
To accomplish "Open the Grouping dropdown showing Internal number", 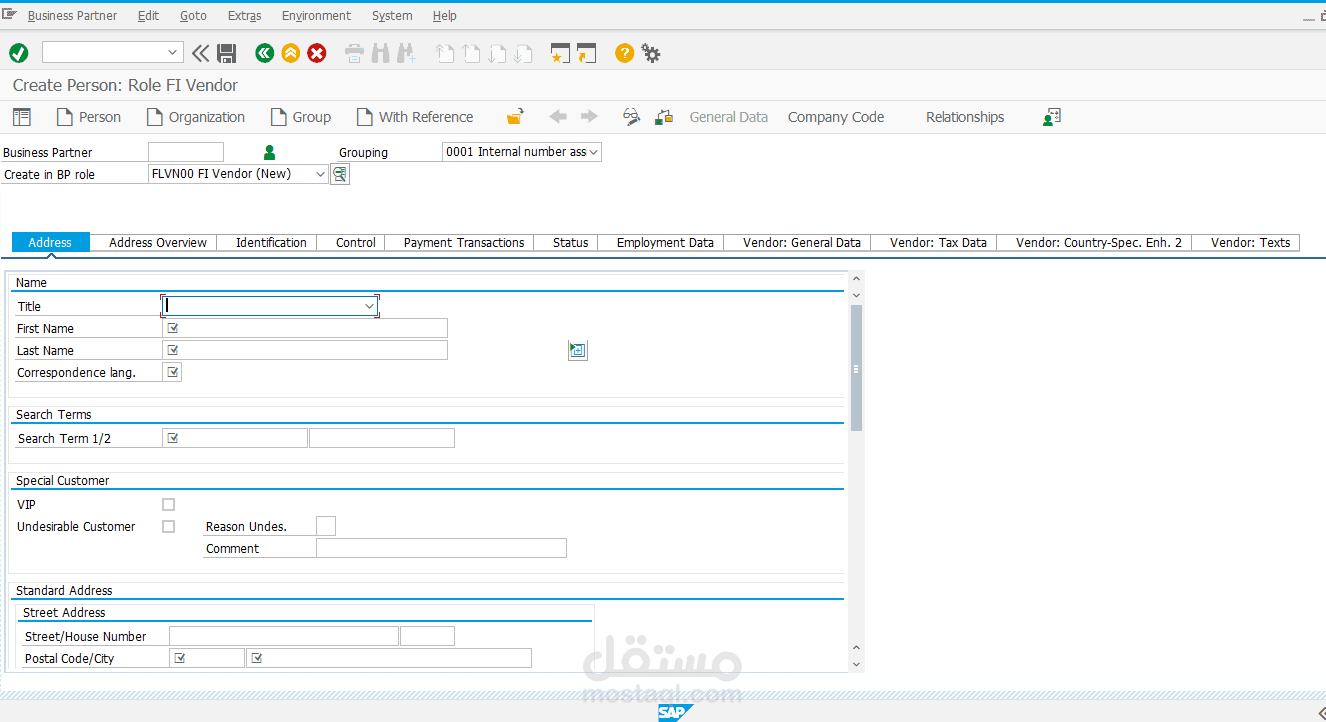I will [593, 151].
